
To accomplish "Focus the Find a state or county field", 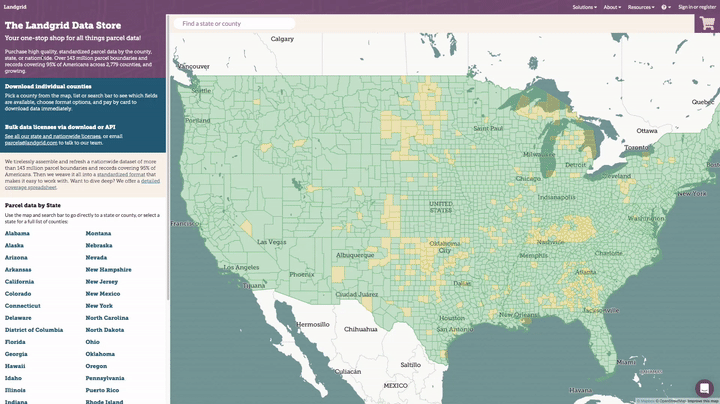I will [234, 23].
